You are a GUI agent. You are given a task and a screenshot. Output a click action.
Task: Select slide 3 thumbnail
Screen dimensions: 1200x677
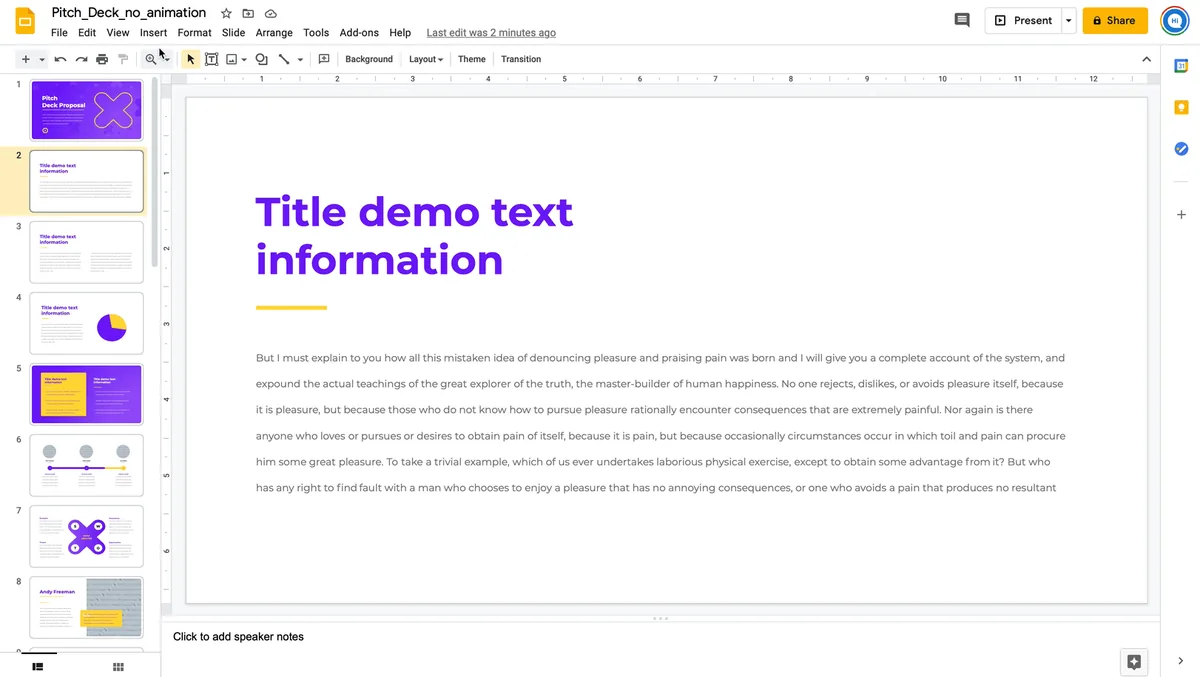[86, 252]
